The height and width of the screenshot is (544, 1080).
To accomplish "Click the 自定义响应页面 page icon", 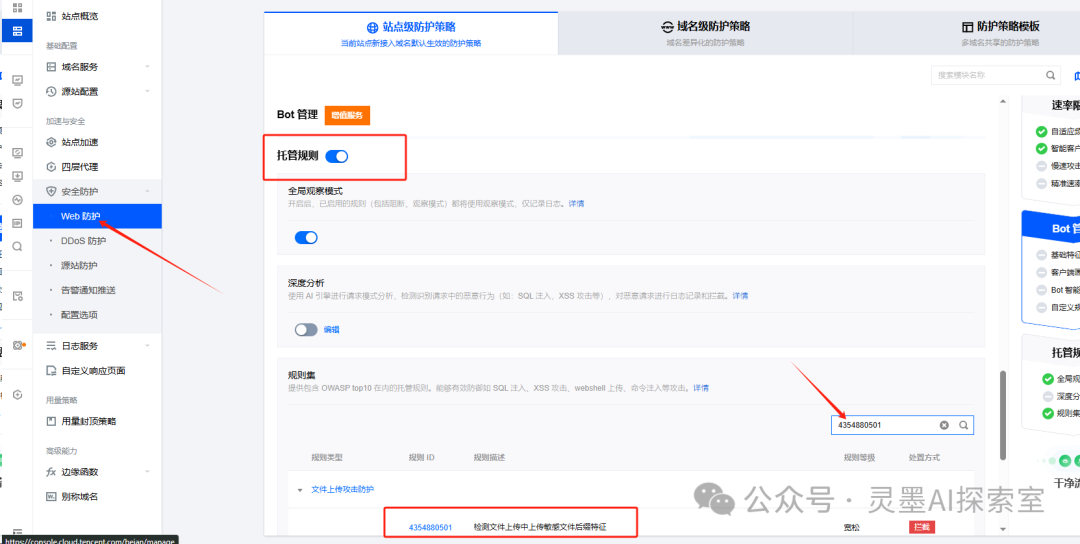I will pos(51,370).
